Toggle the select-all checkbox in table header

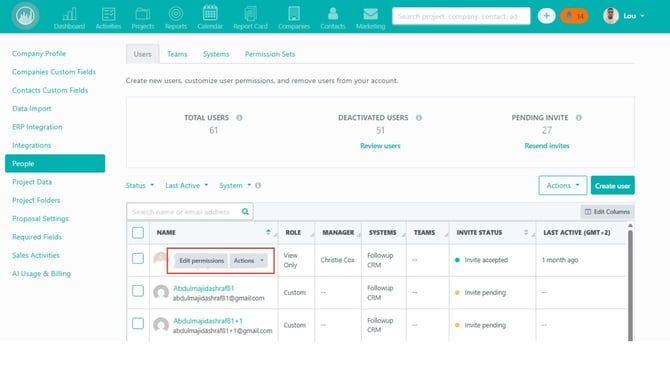pyautogui.click(x=138, y=232)
